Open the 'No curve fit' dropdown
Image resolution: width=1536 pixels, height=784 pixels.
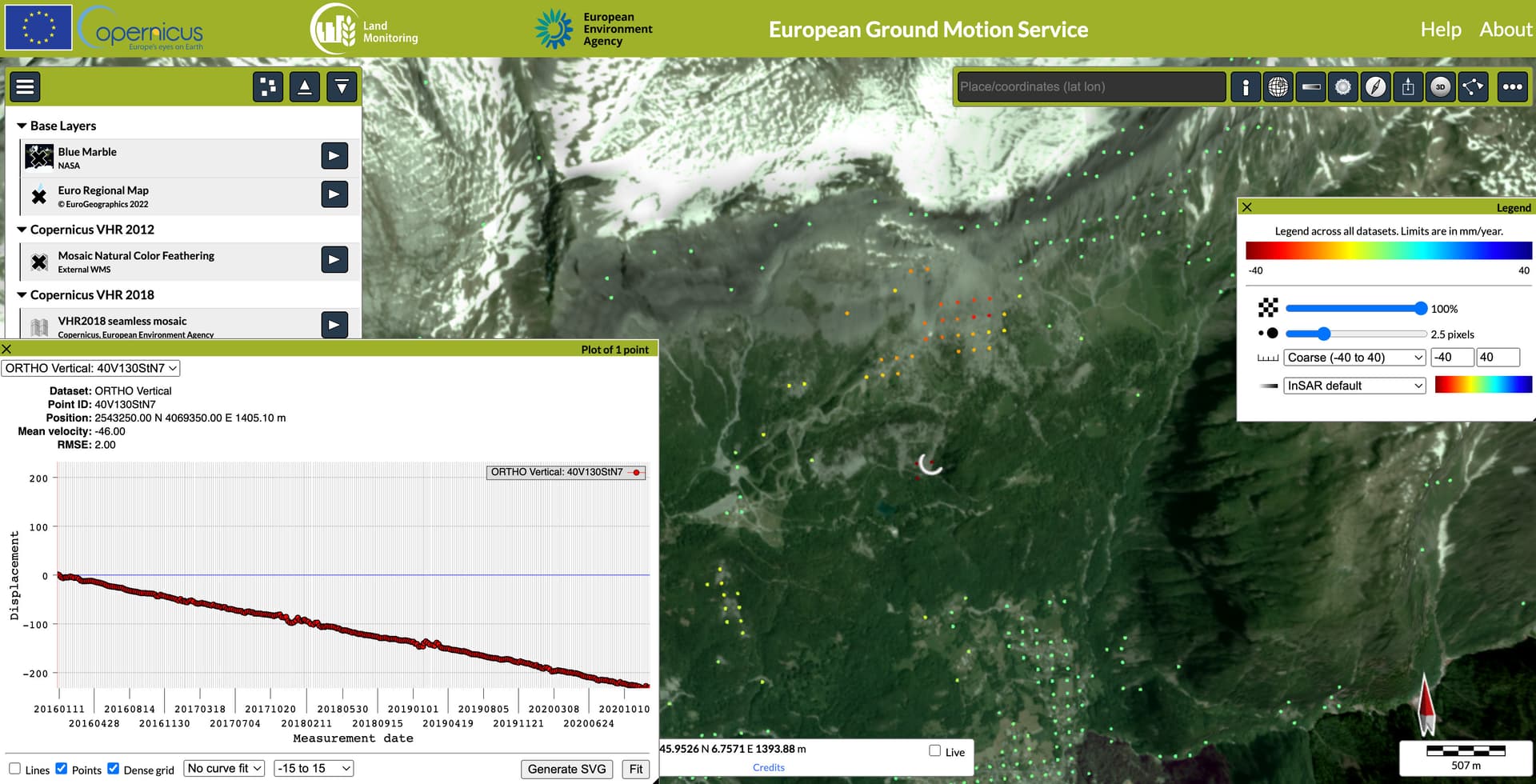coord(224,769)
